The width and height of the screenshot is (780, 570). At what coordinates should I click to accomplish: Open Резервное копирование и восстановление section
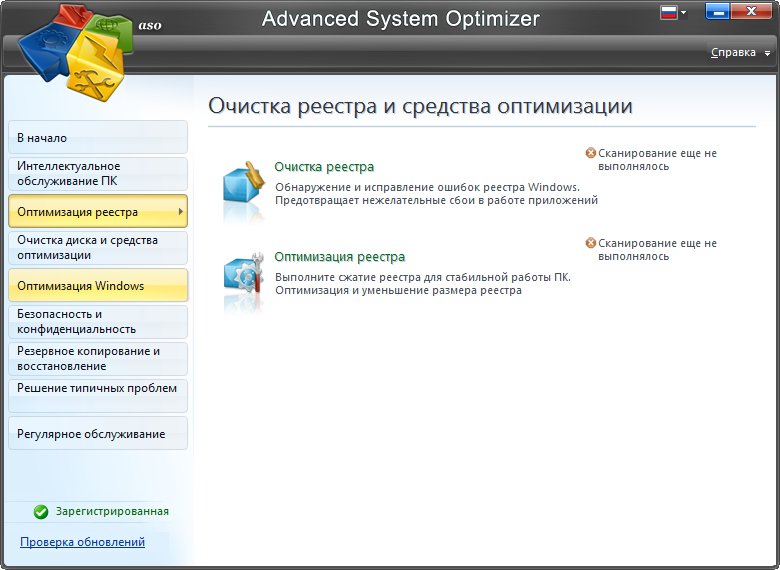(x=98, y=359)
